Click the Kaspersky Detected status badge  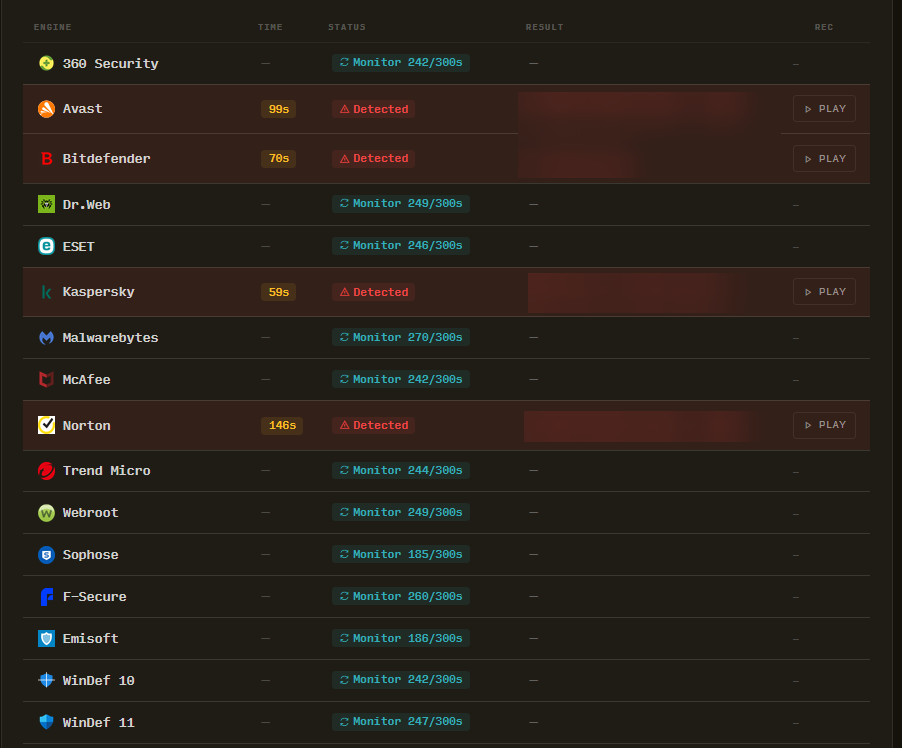coord(373,292)
